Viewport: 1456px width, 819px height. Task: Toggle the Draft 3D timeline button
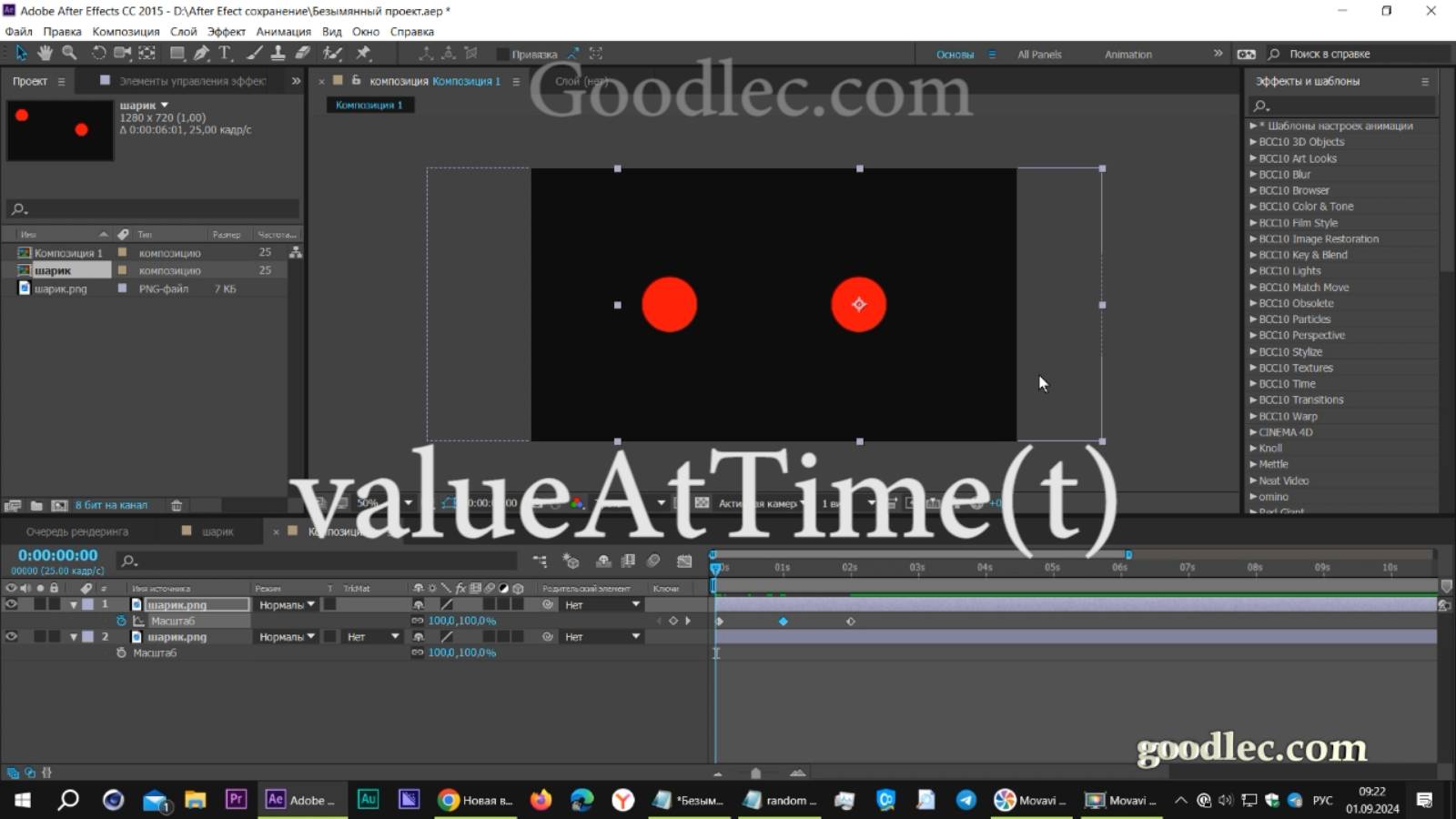pyautogui.click(x=571, y=561)
